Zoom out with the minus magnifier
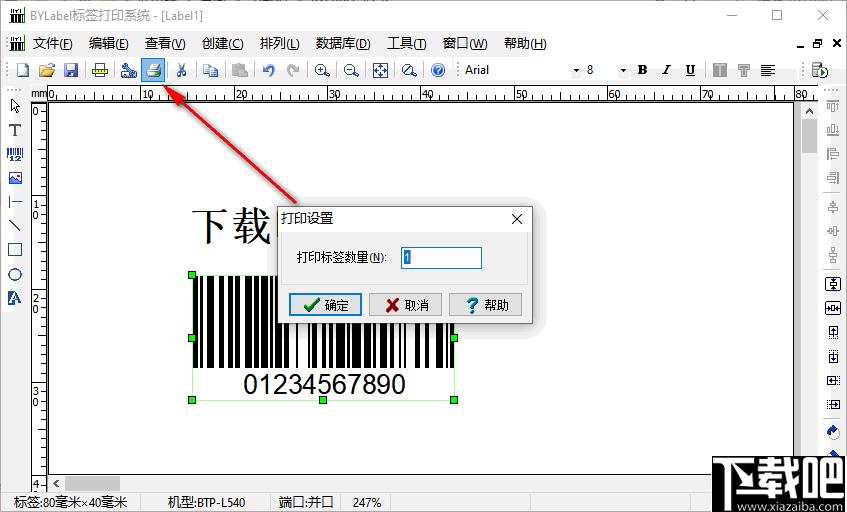The width and height of the screenshot is (847, 512). pos(352,70)
